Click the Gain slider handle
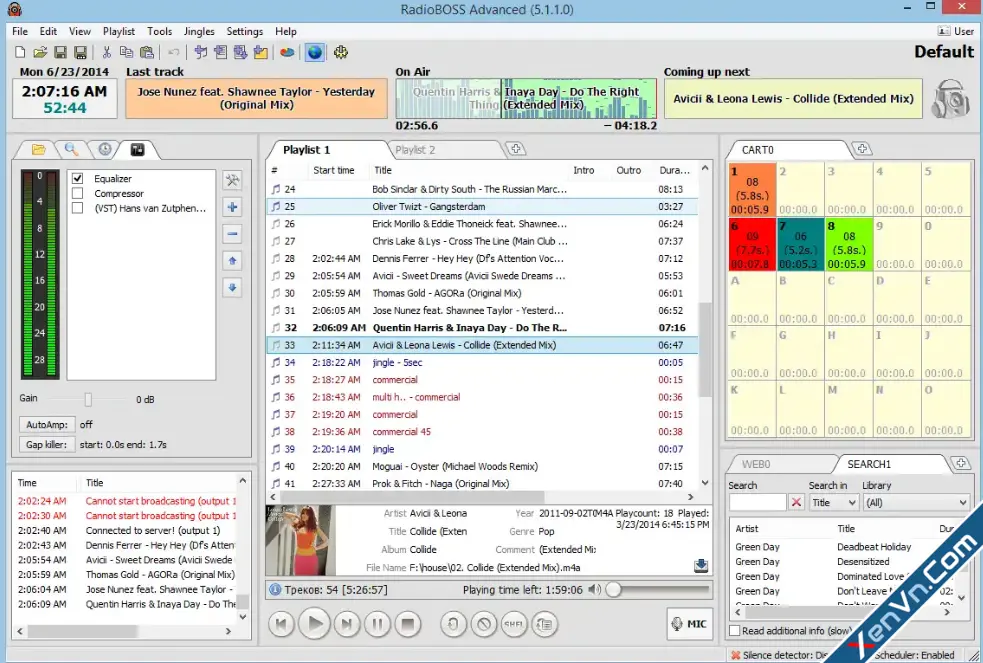 (88, 399)
